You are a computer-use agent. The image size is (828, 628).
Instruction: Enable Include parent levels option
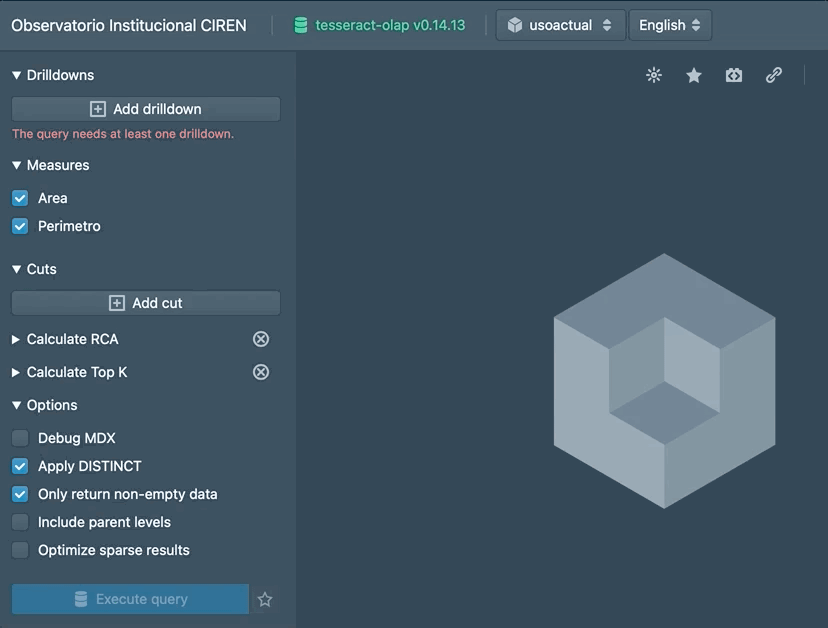[x=20, y=522]
